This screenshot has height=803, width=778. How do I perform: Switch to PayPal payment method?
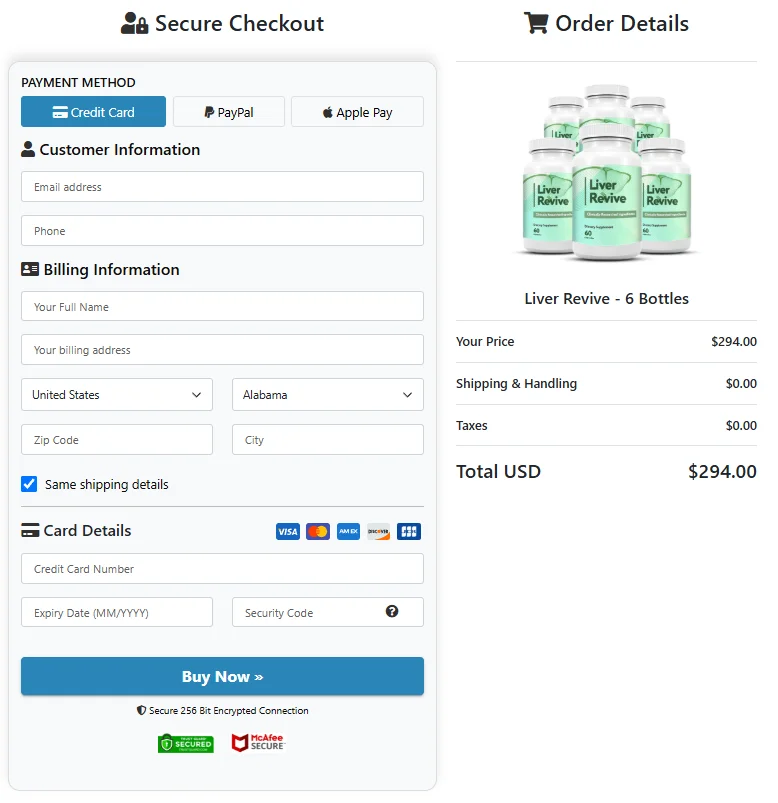pos(229,112)
